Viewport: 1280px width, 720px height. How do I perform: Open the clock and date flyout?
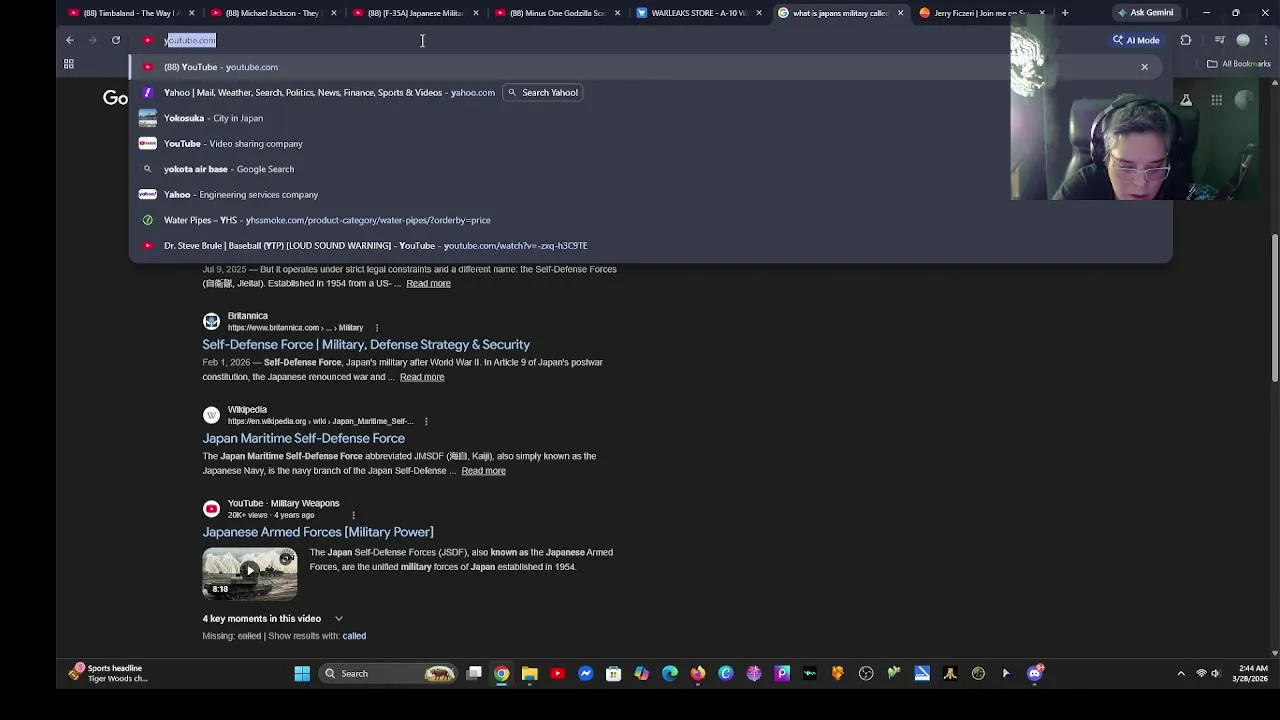point(1252,673)
